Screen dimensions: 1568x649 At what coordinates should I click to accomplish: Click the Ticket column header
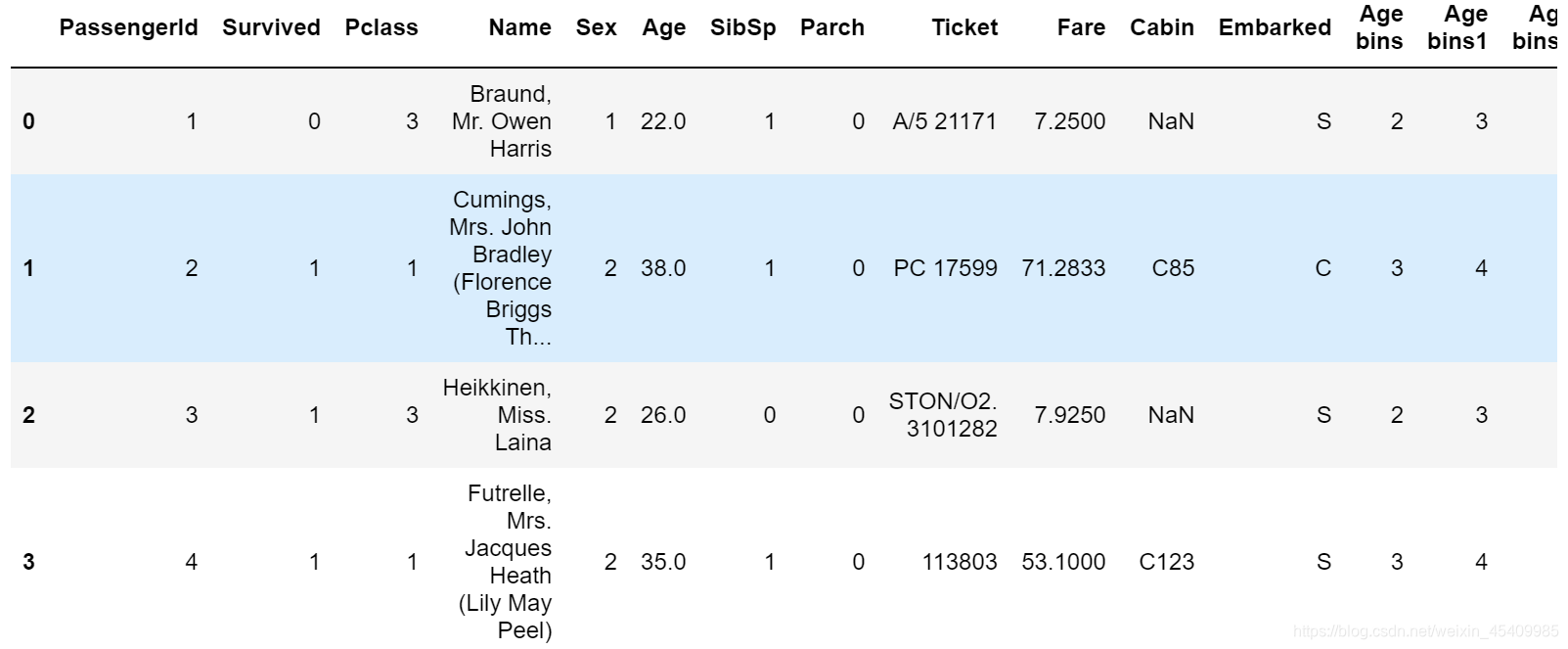[963, 27]
